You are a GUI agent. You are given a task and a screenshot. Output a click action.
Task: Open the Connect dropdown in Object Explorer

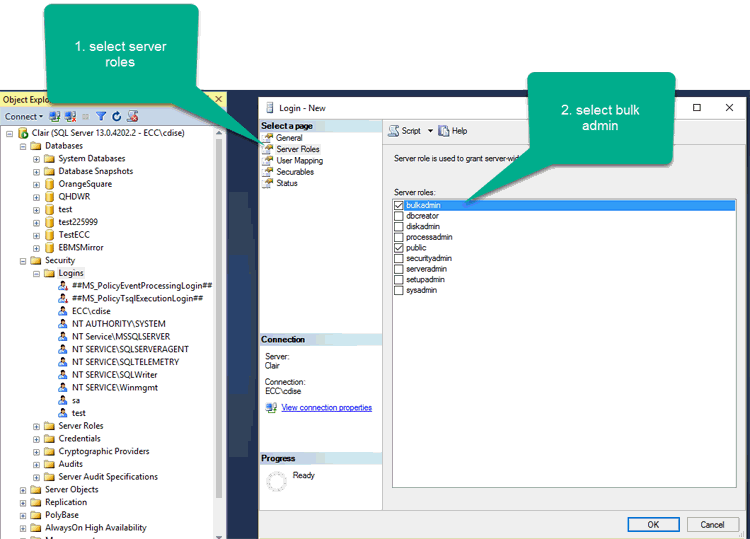coord(25,117)
